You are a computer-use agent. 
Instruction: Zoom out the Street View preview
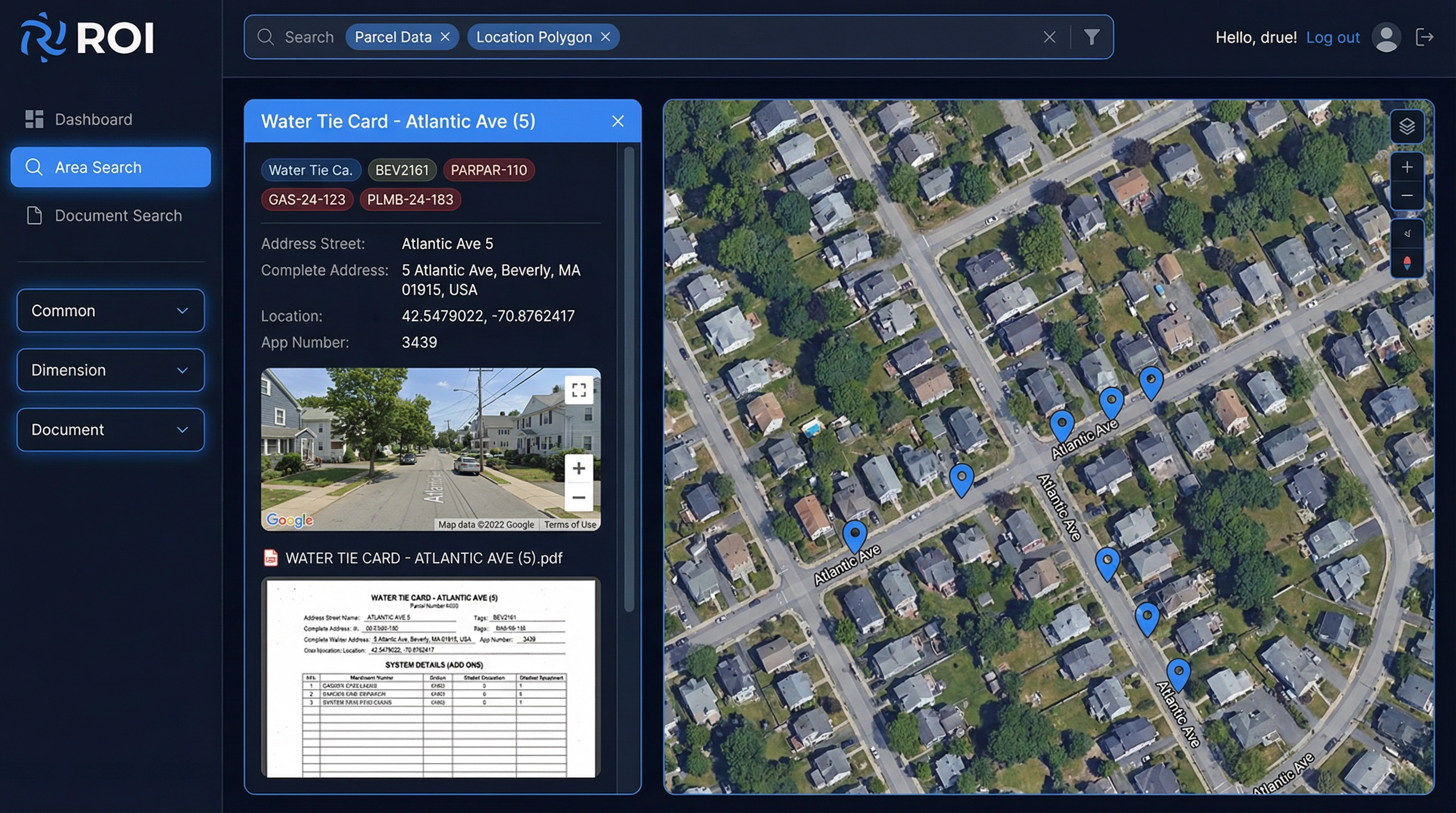click(x=578, y=498)
